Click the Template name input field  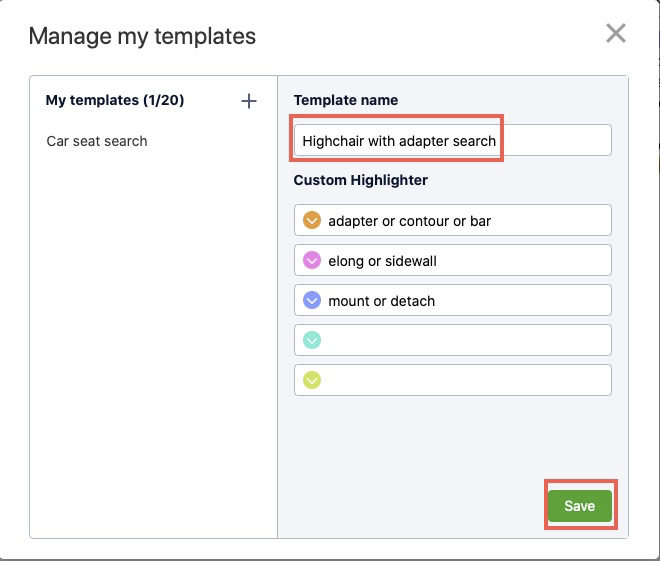pos(452,141)
